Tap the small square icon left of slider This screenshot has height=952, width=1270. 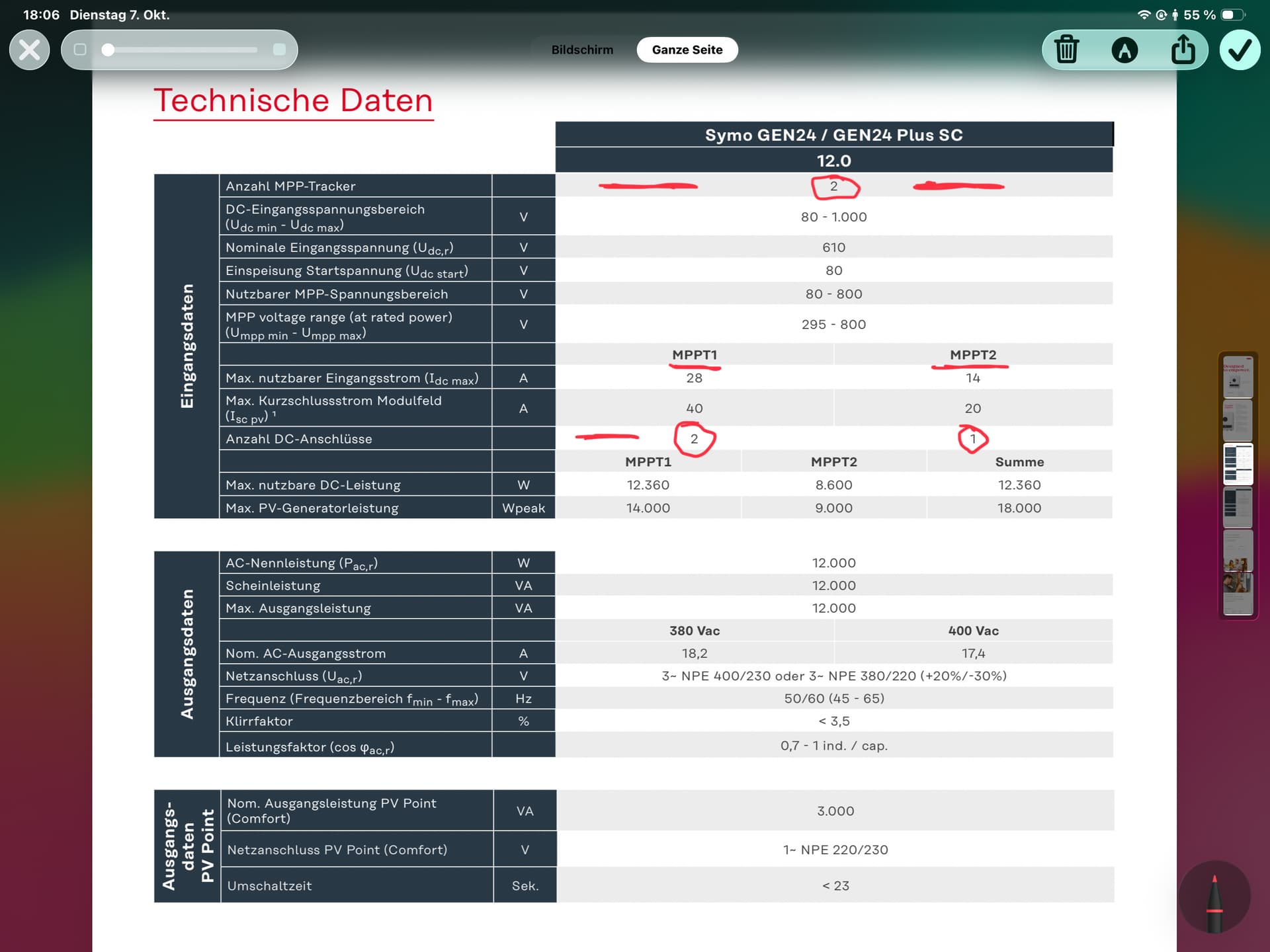[80, 50]
